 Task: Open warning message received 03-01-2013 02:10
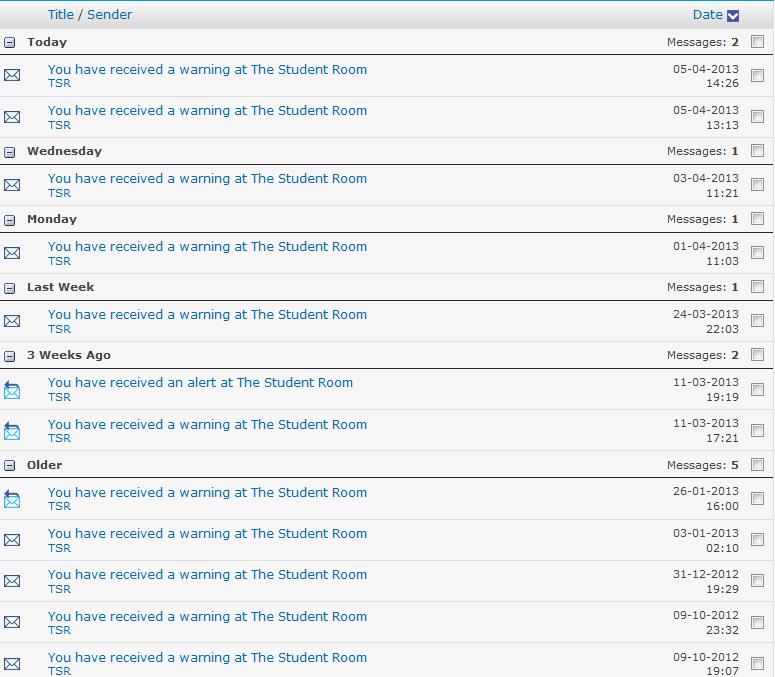point(207,534)
